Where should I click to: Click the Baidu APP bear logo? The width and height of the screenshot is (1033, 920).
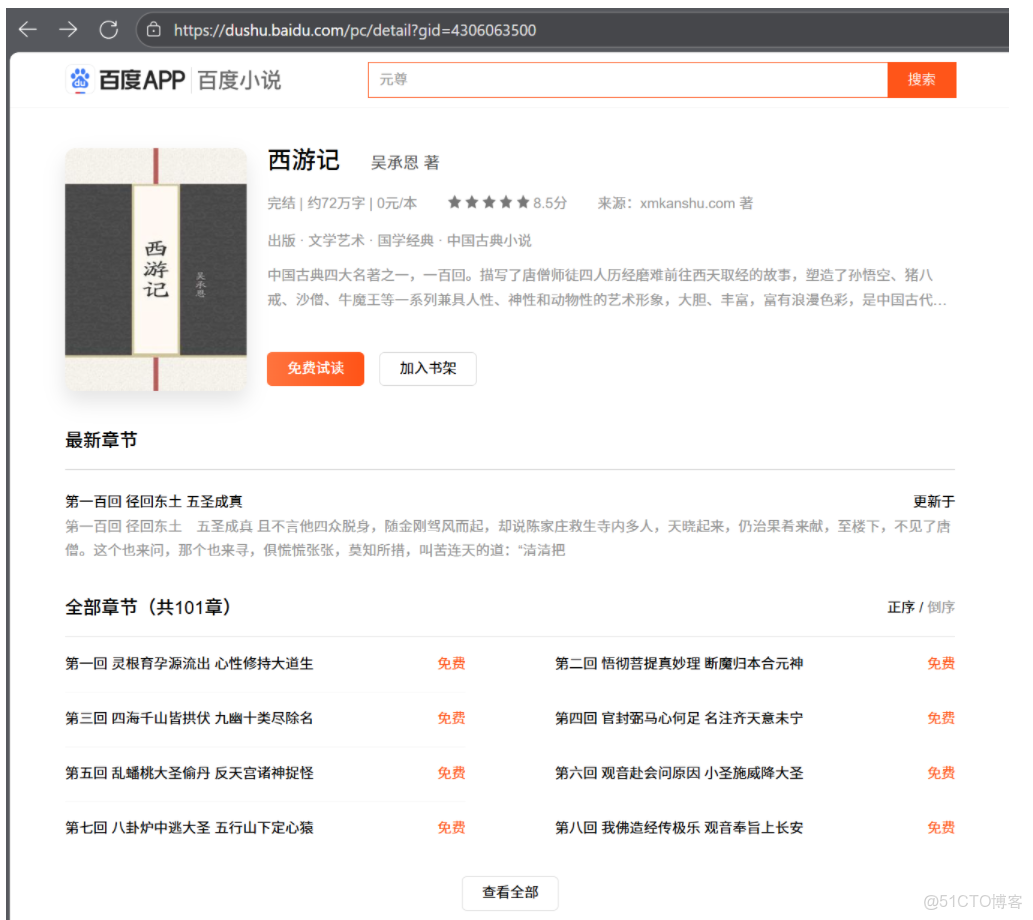tap(81, 79)
